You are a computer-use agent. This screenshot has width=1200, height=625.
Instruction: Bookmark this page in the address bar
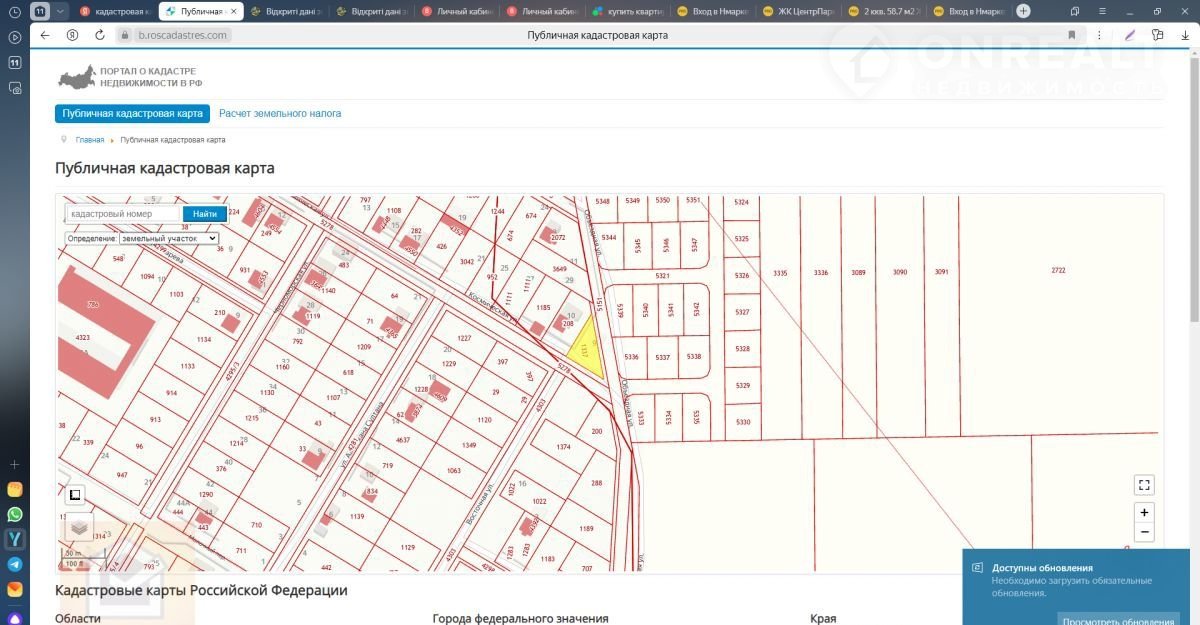click(x=1071, y=35)
